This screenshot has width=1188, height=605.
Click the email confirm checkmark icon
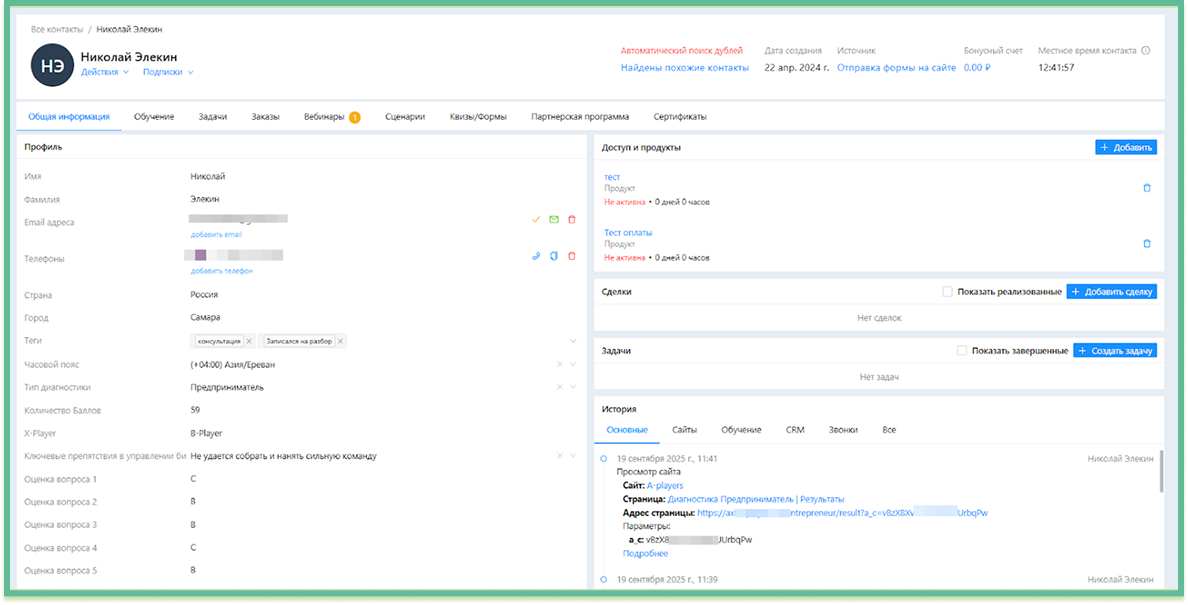536,219
